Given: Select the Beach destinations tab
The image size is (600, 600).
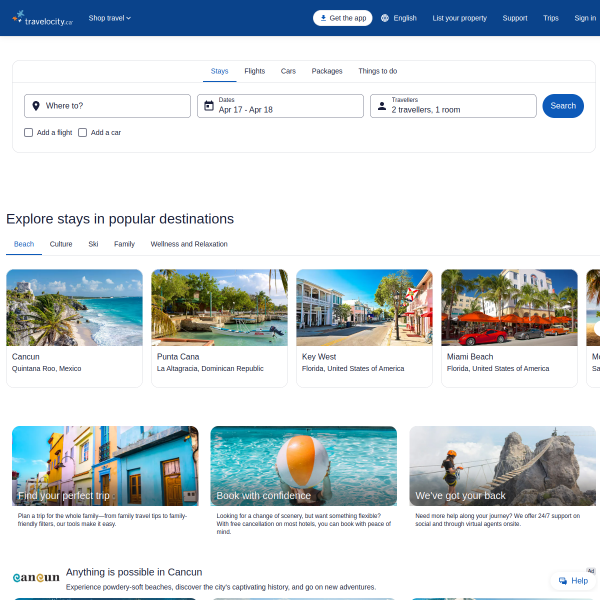Looking at the screenshot, I should 24,244.
